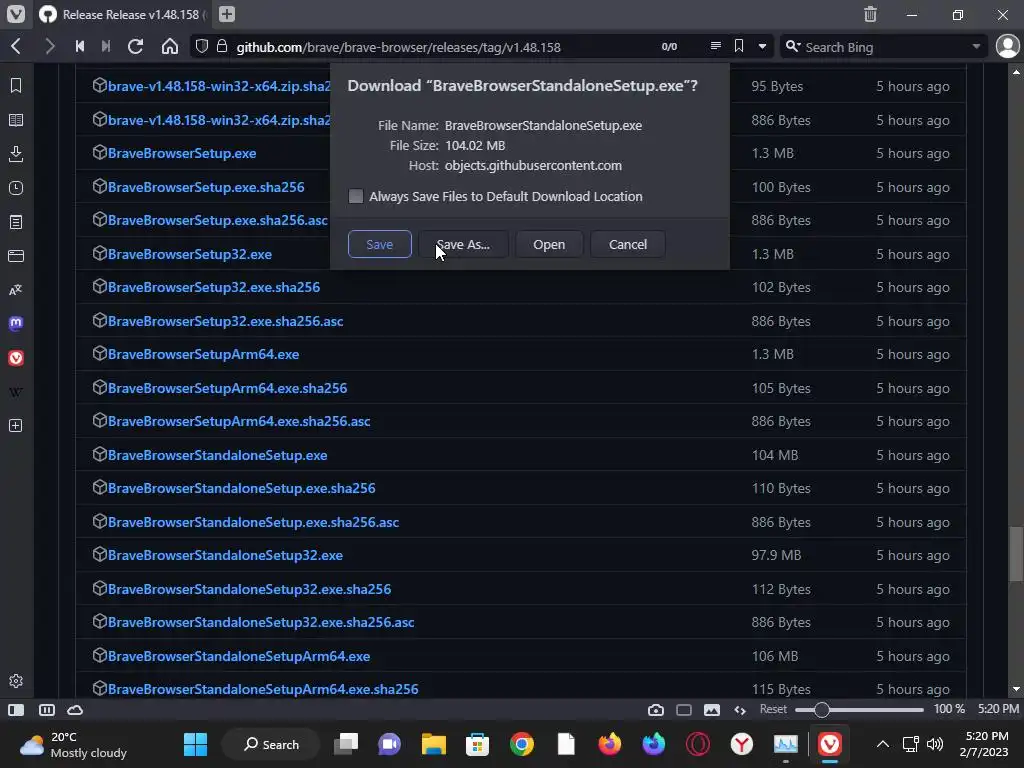Open the weather widget

73,744
